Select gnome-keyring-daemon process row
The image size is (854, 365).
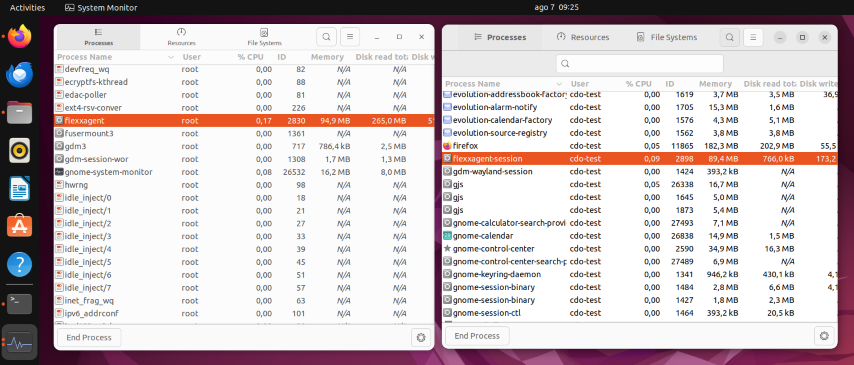coord(640,274)
